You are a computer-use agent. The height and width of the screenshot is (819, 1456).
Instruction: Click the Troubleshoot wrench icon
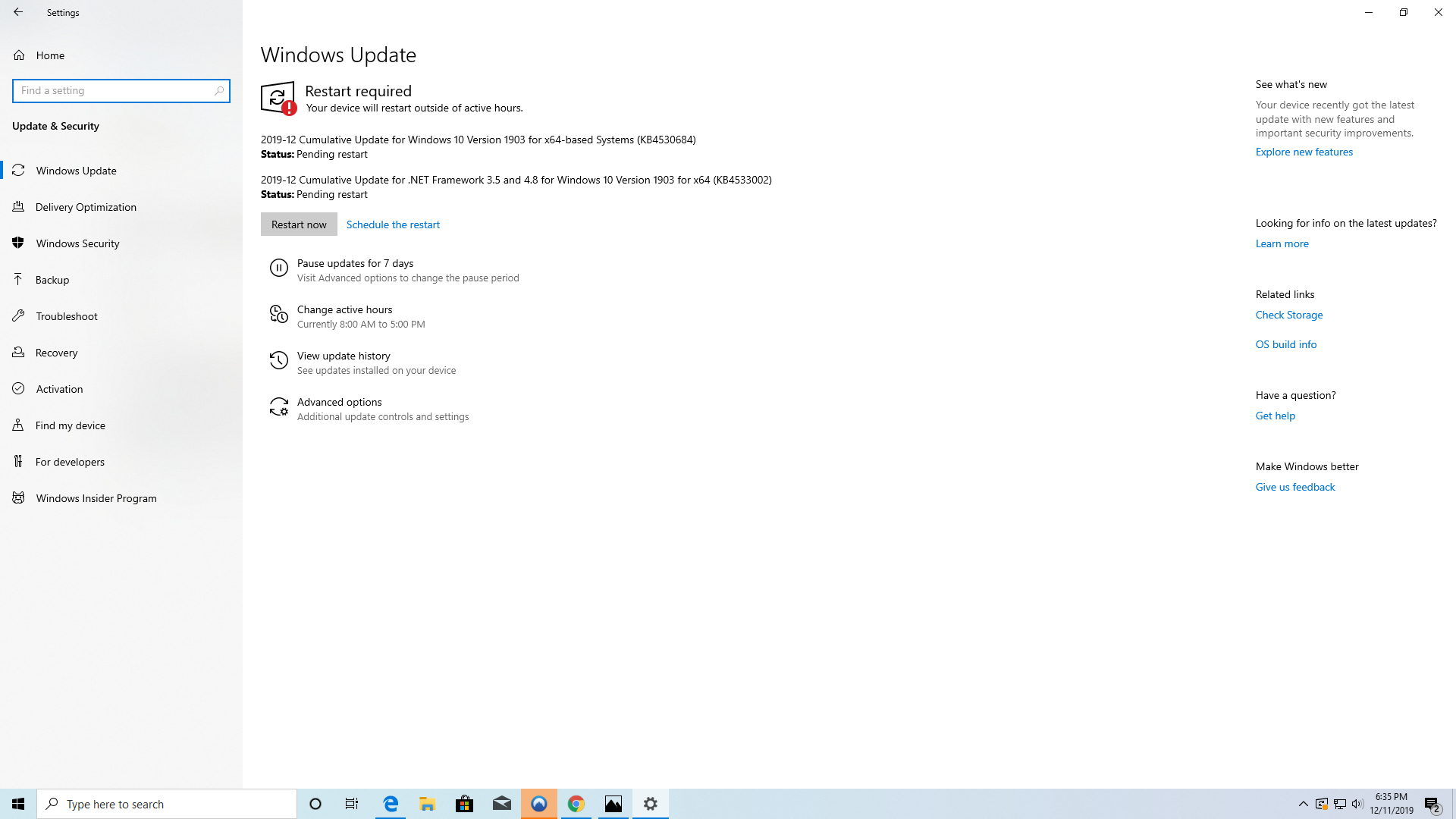(x=18, y=316)
